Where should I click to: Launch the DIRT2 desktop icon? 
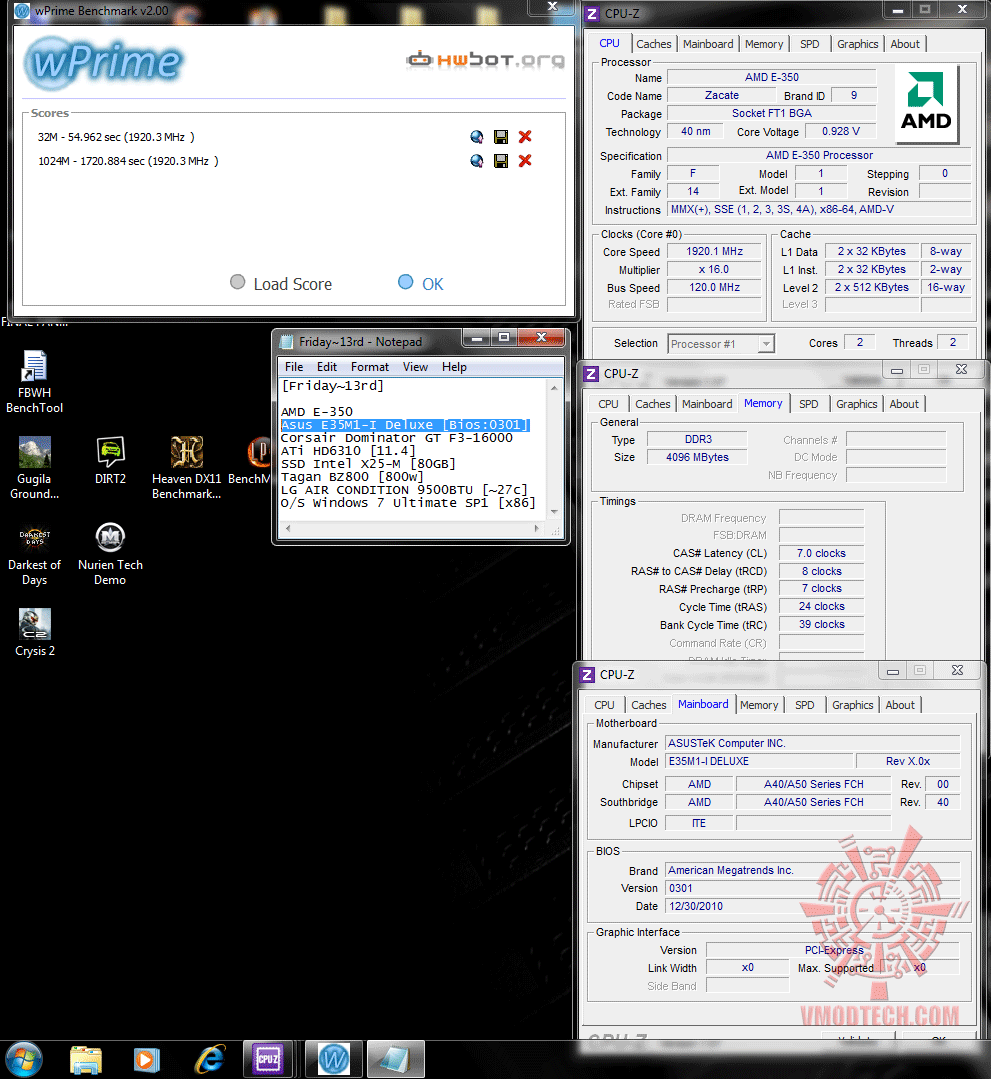point(110,461)
